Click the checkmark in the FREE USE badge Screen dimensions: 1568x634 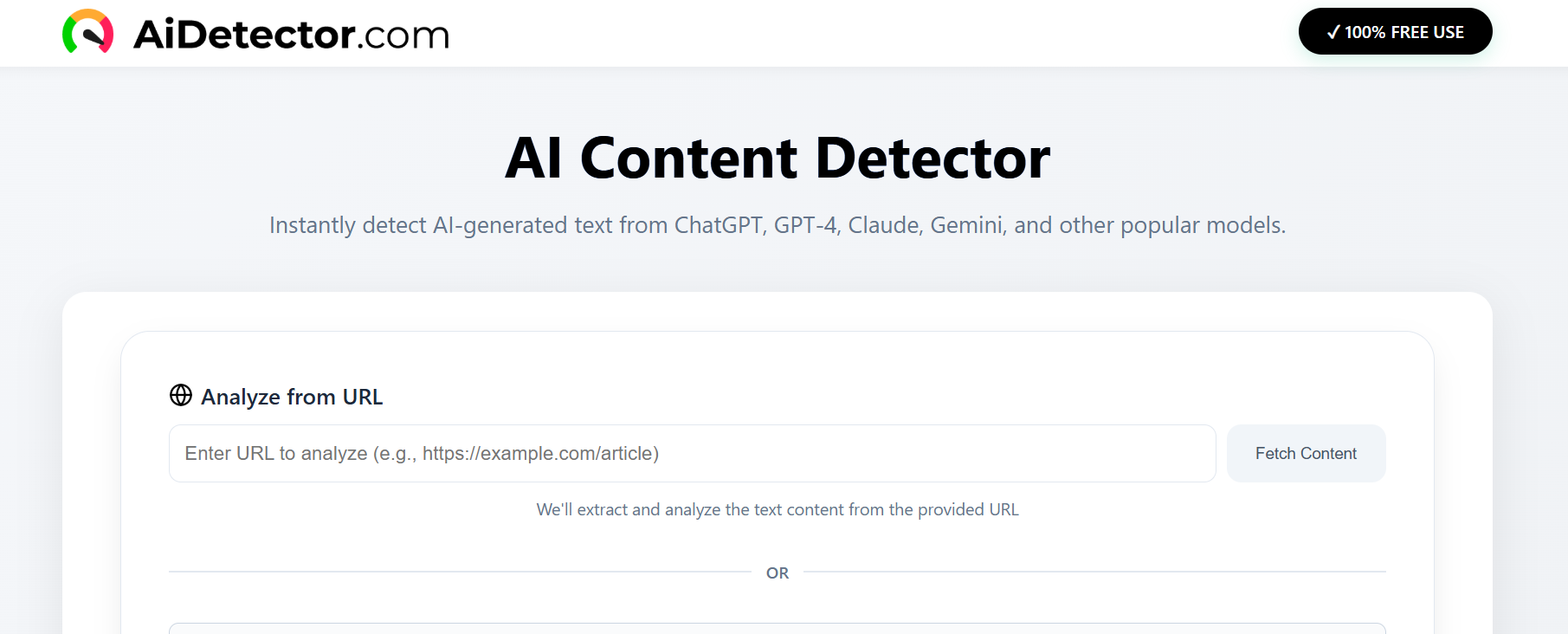[1333, 32]
